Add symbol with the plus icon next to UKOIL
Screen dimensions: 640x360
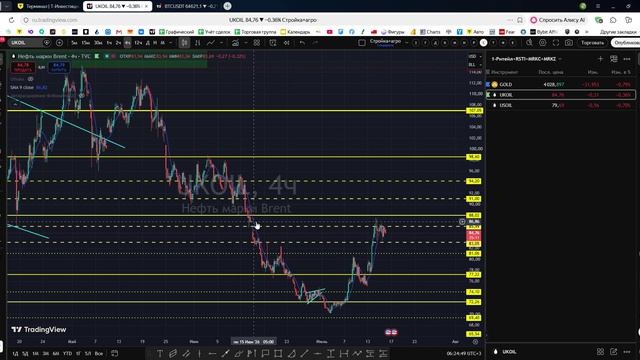pyautogui.click(x=59, y=43)
